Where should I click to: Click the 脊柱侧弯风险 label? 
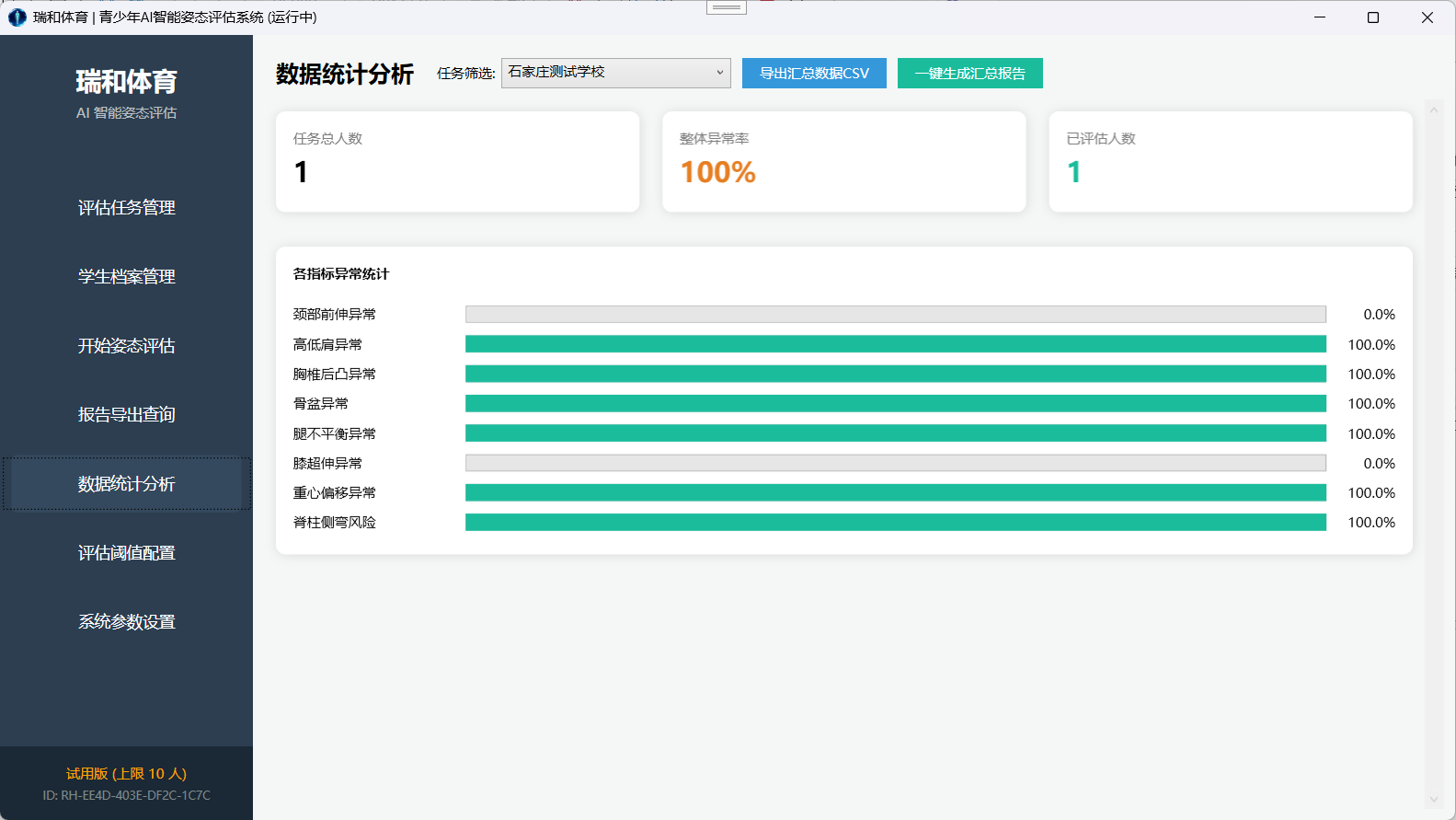coord(335,523)
